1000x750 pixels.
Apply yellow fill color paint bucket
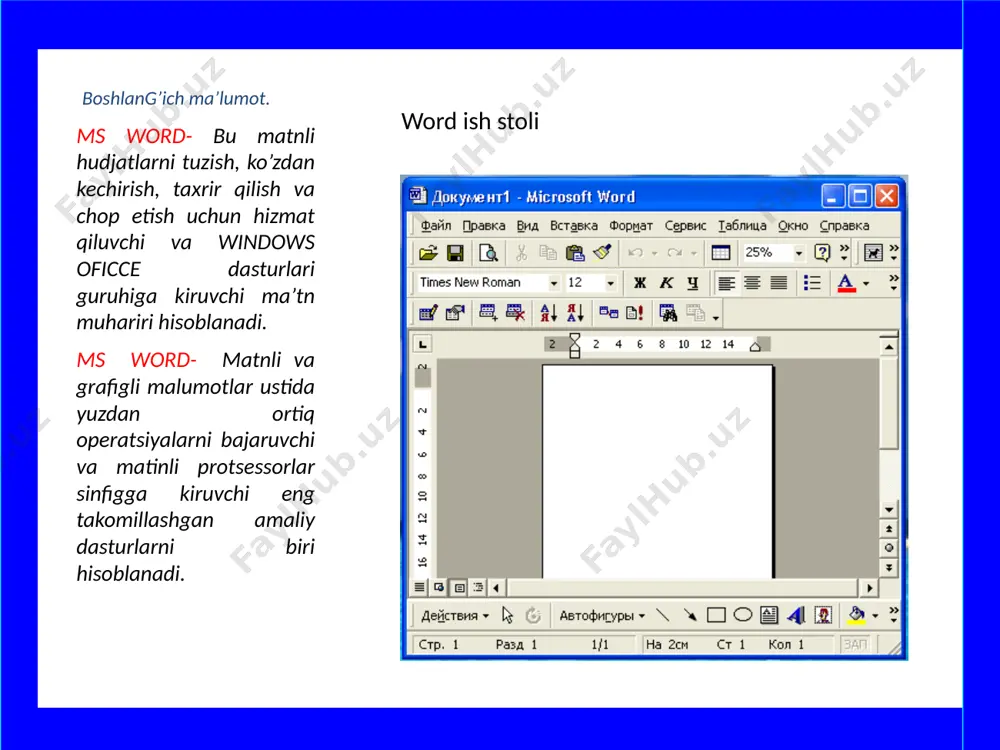[856, 615]
